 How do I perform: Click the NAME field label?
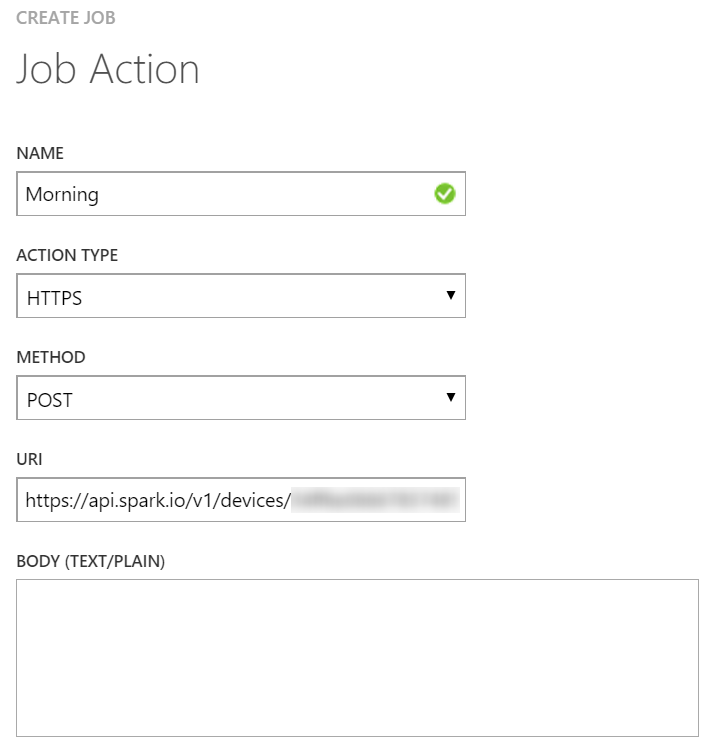click(40, 153)
